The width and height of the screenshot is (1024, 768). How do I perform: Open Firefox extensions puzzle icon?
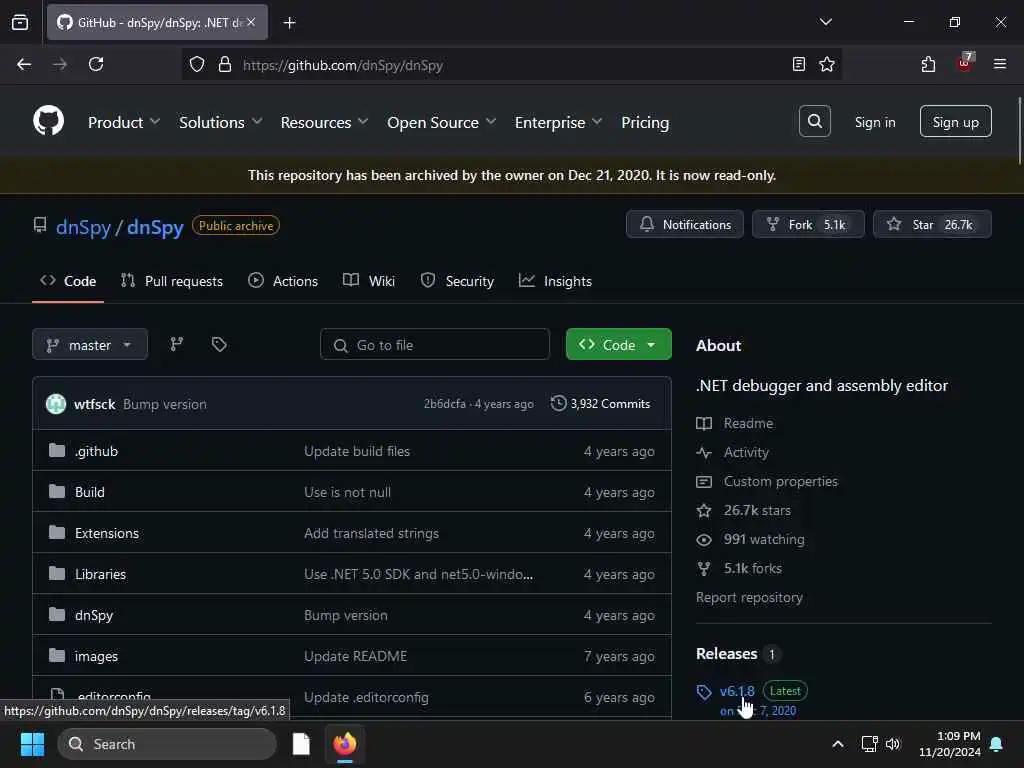click(x=928, y=64)
